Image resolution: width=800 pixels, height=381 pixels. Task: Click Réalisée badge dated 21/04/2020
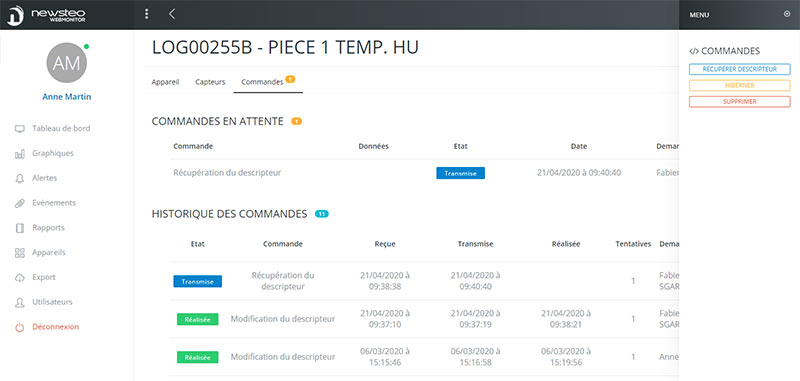click(x=197, y=319)
